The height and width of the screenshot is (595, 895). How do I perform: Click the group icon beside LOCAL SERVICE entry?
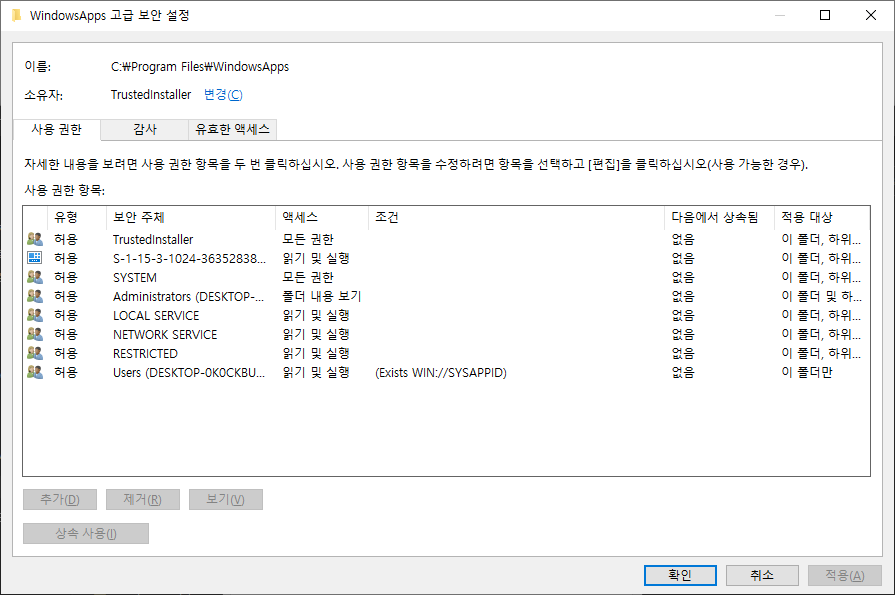35,315
